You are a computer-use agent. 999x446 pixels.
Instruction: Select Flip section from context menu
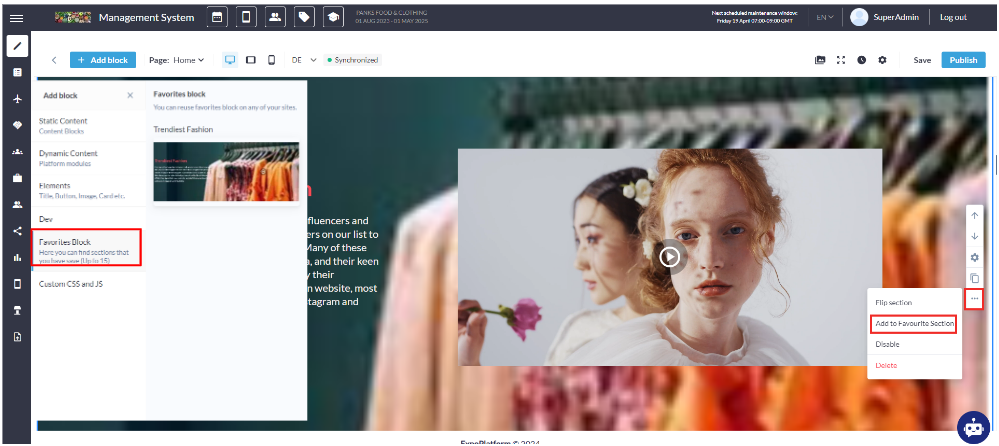[893, 302]
